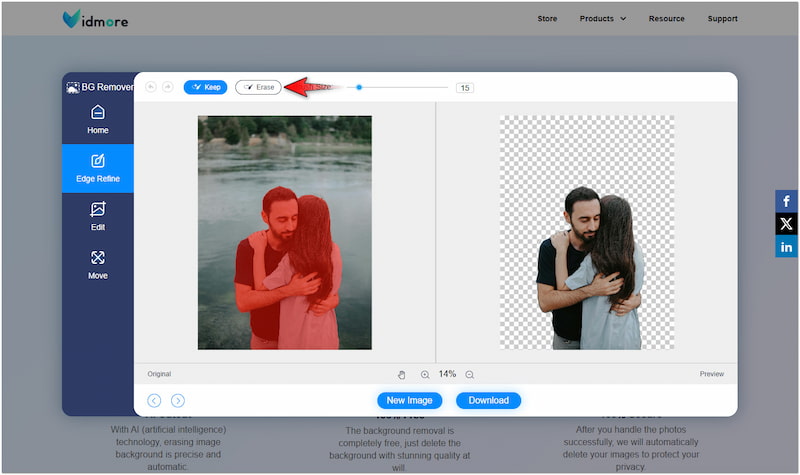This screenshot has height=475, width=800.
Task: Share page on Facebook
Action: [x=786, y=202]
